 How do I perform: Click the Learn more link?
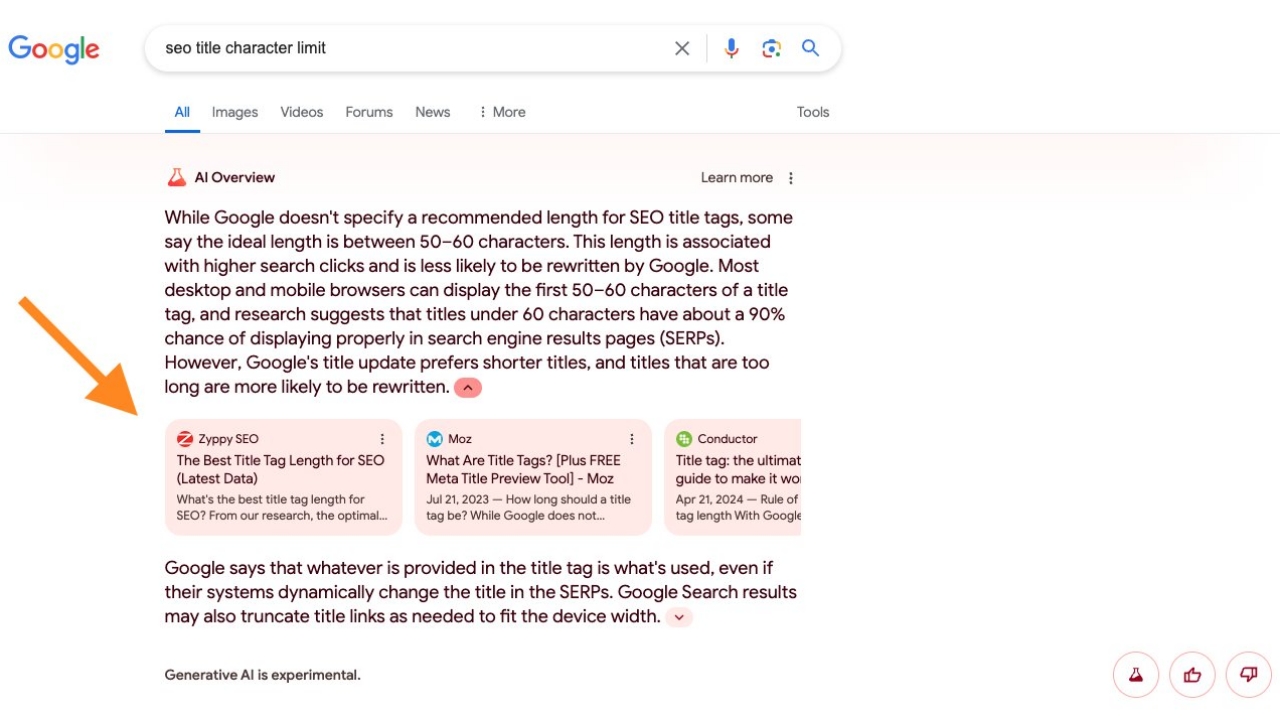click(736, 177)
